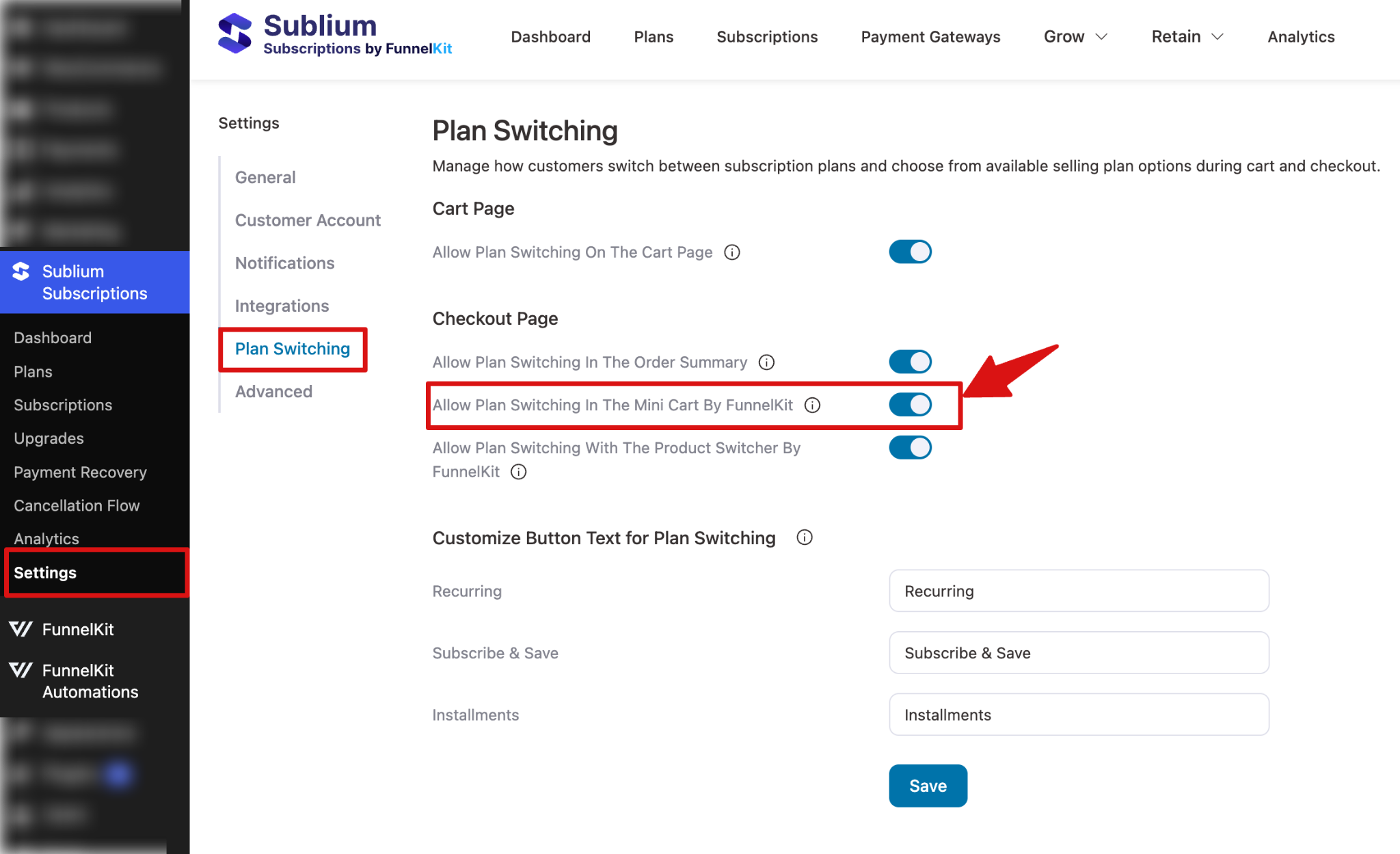Screen dimensions: 1400x854
Task: Switch to Payment Gateways in top navigation
Action: 930,36
